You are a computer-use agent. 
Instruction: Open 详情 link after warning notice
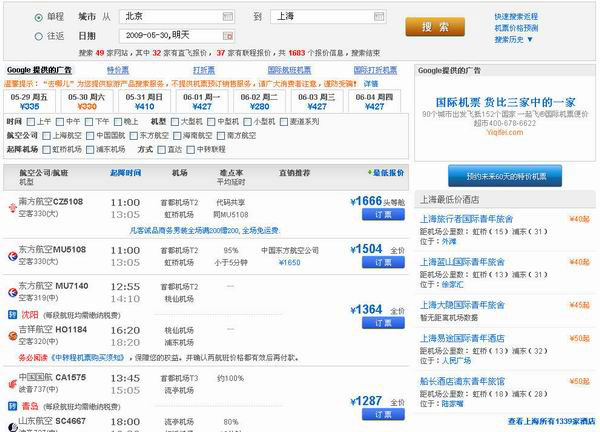(x=370, y=83)
